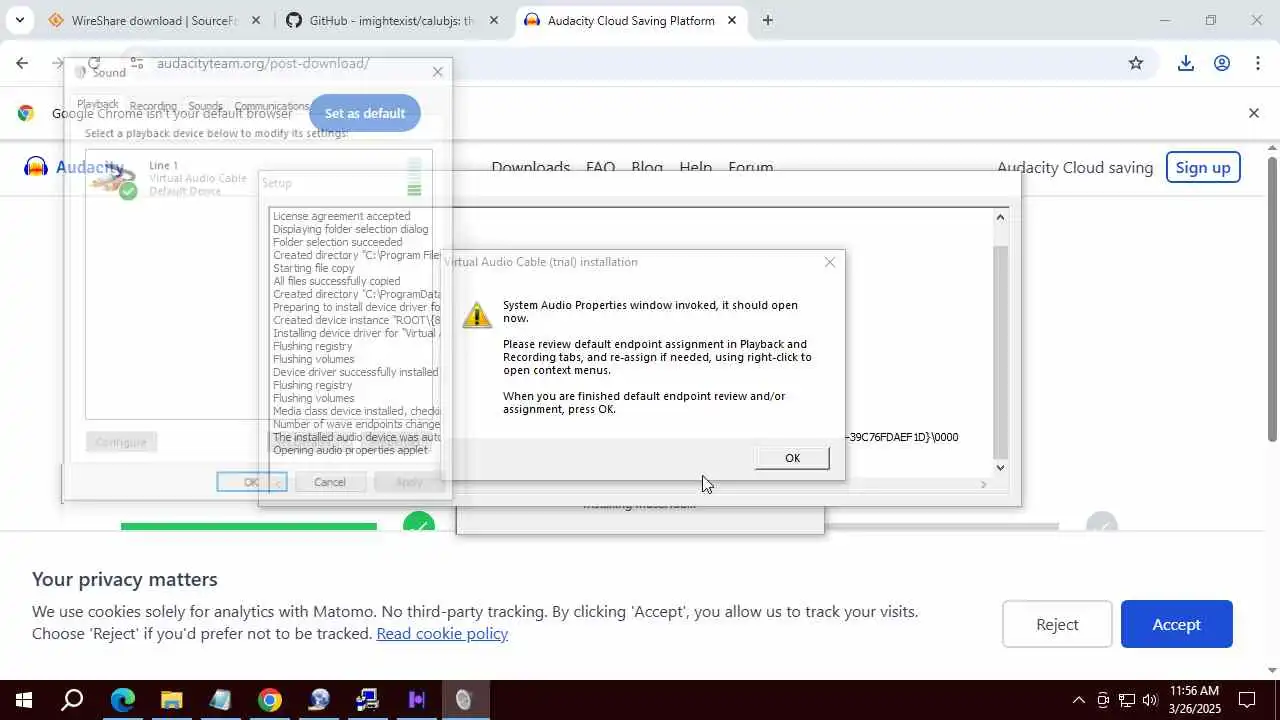Image resolution: width=1280 pixels, height=720 pixels.
Task: Open the Communications tab in Sound window
Action: (272, 106)
